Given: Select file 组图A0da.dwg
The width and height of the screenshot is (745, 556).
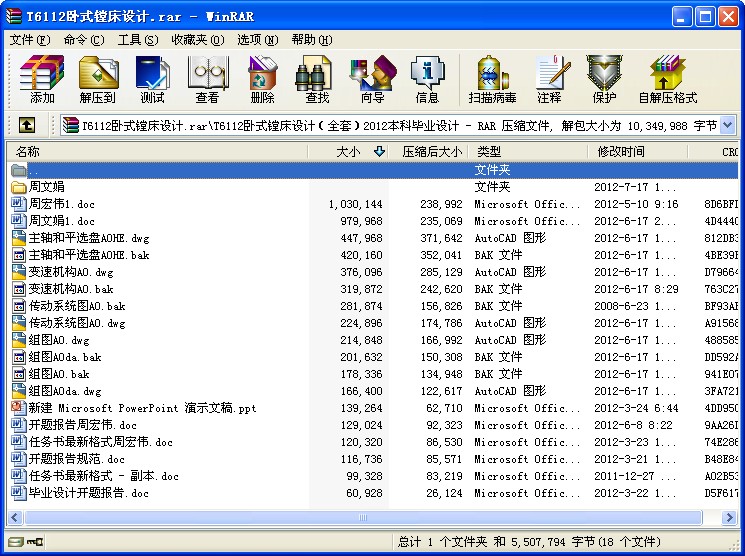Looking at the screenshot, I should pyautogui.click(x=65, y=391).
